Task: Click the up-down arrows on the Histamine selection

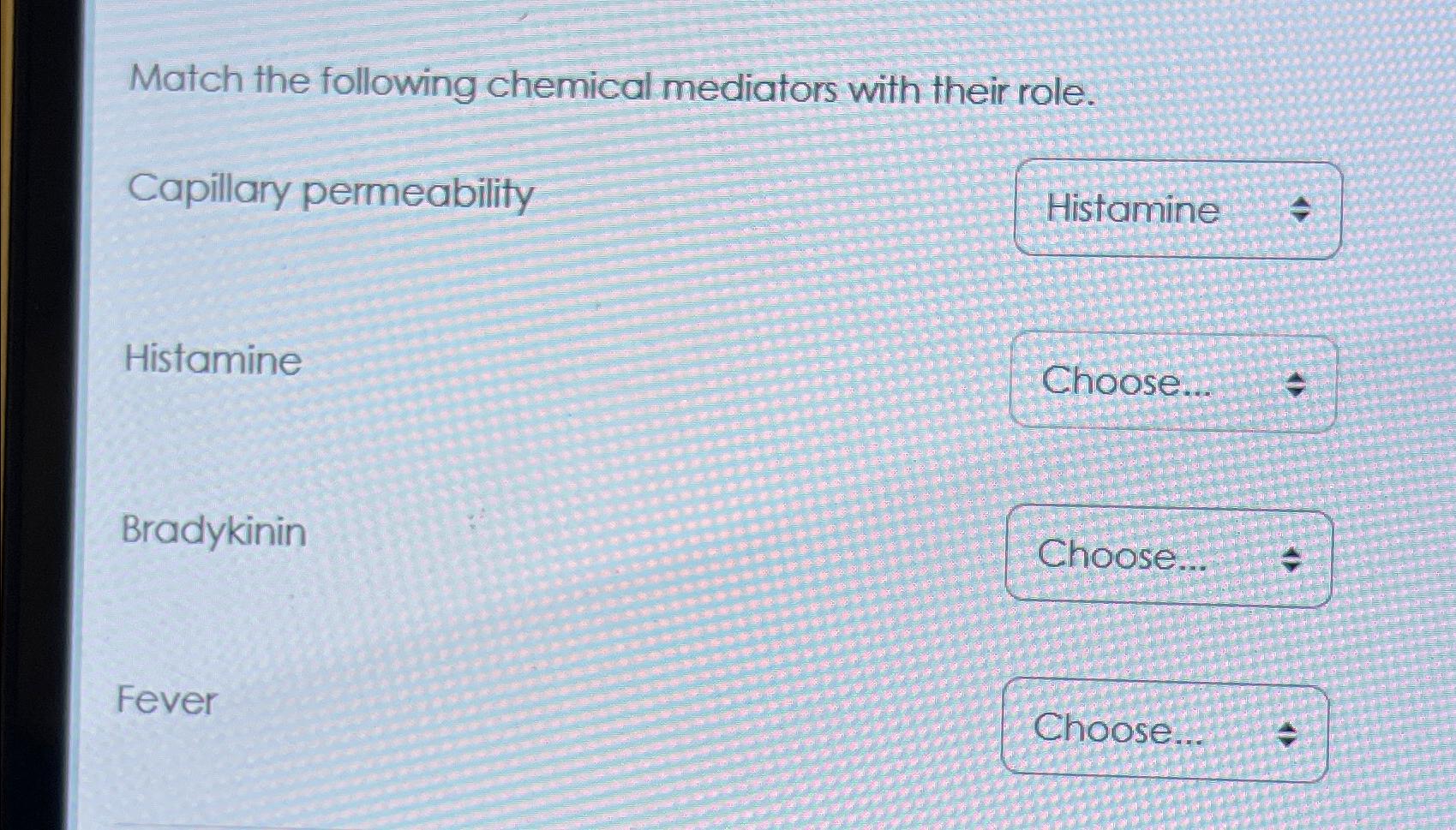Action: coord(1301,210)
